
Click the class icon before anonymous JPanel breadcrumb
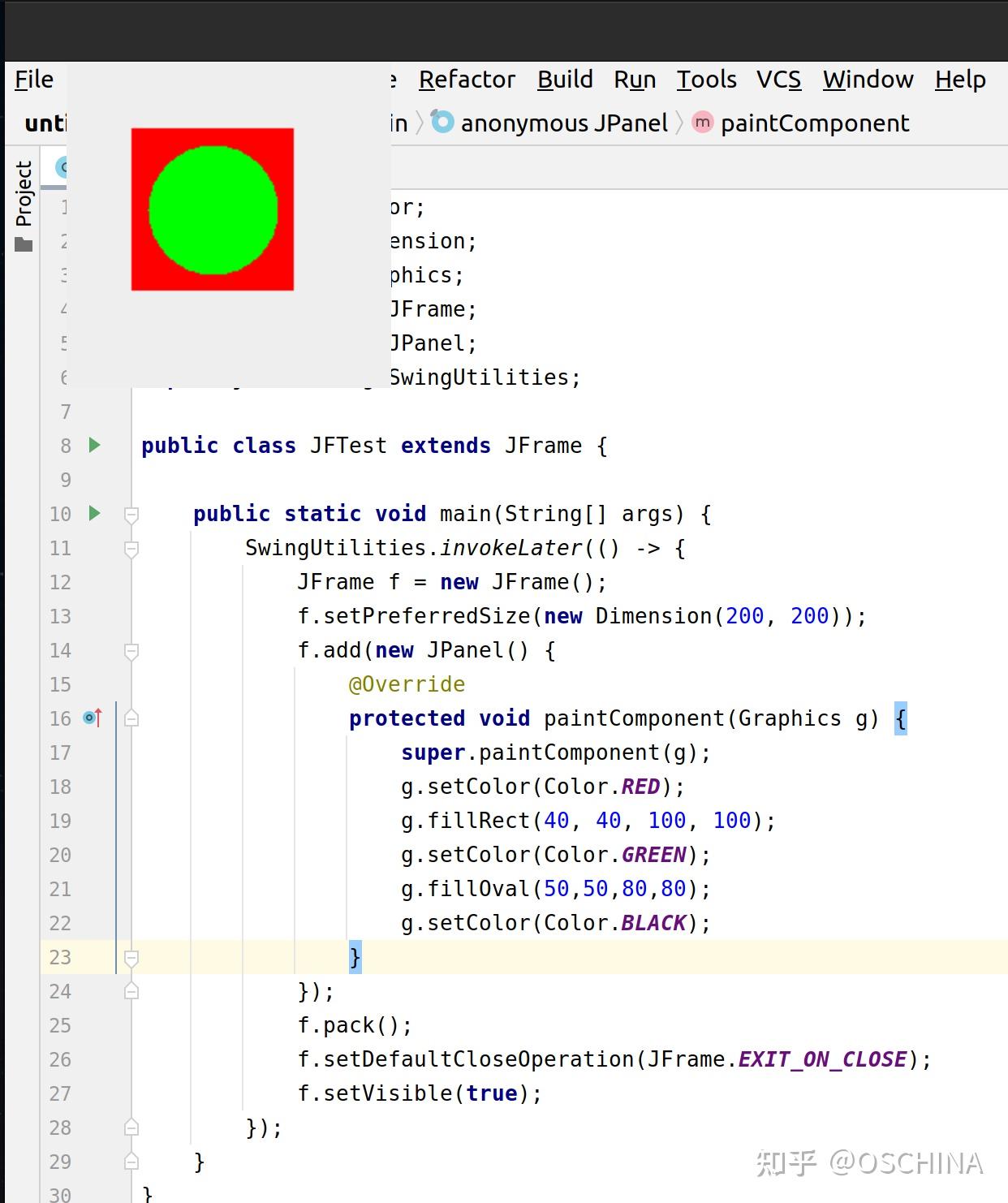click(x=443, y=123)
